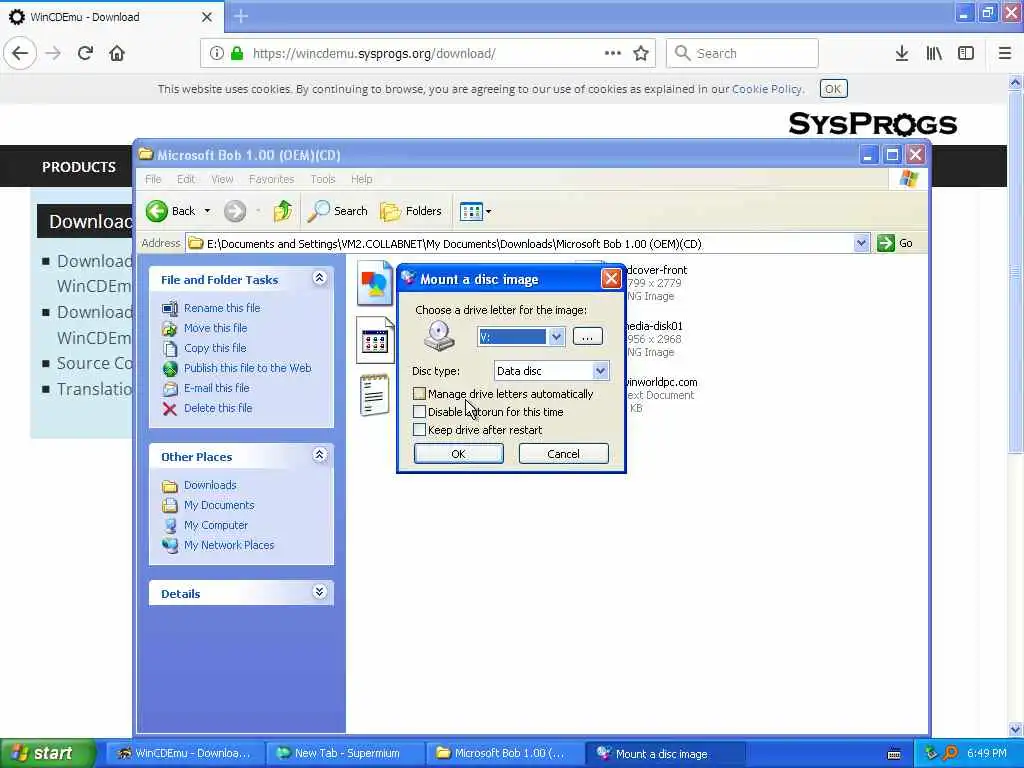This screenshot has width=1024, height=768.
Task: Open Firefox home page icon
Action: click(x=117, y=53)
